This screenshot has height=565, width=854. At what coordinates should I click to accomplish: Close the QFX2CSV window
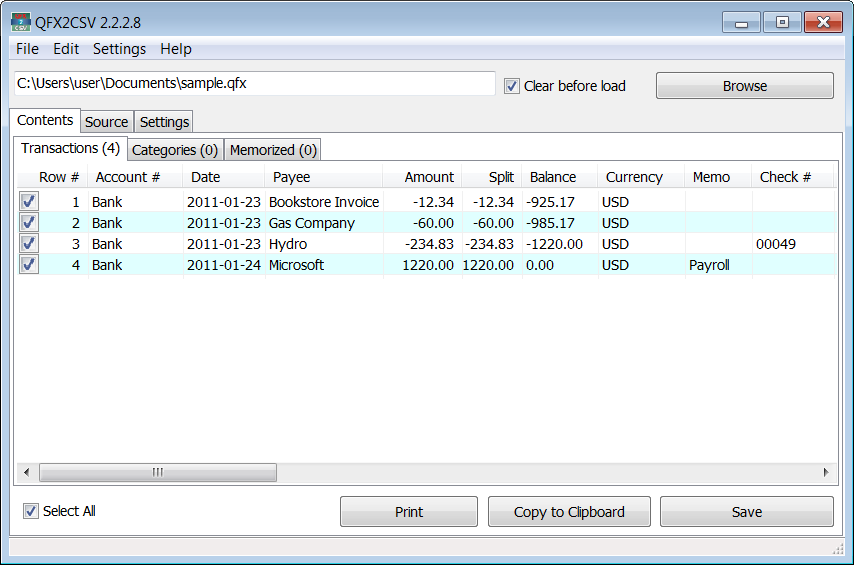(x=823, y=23)
